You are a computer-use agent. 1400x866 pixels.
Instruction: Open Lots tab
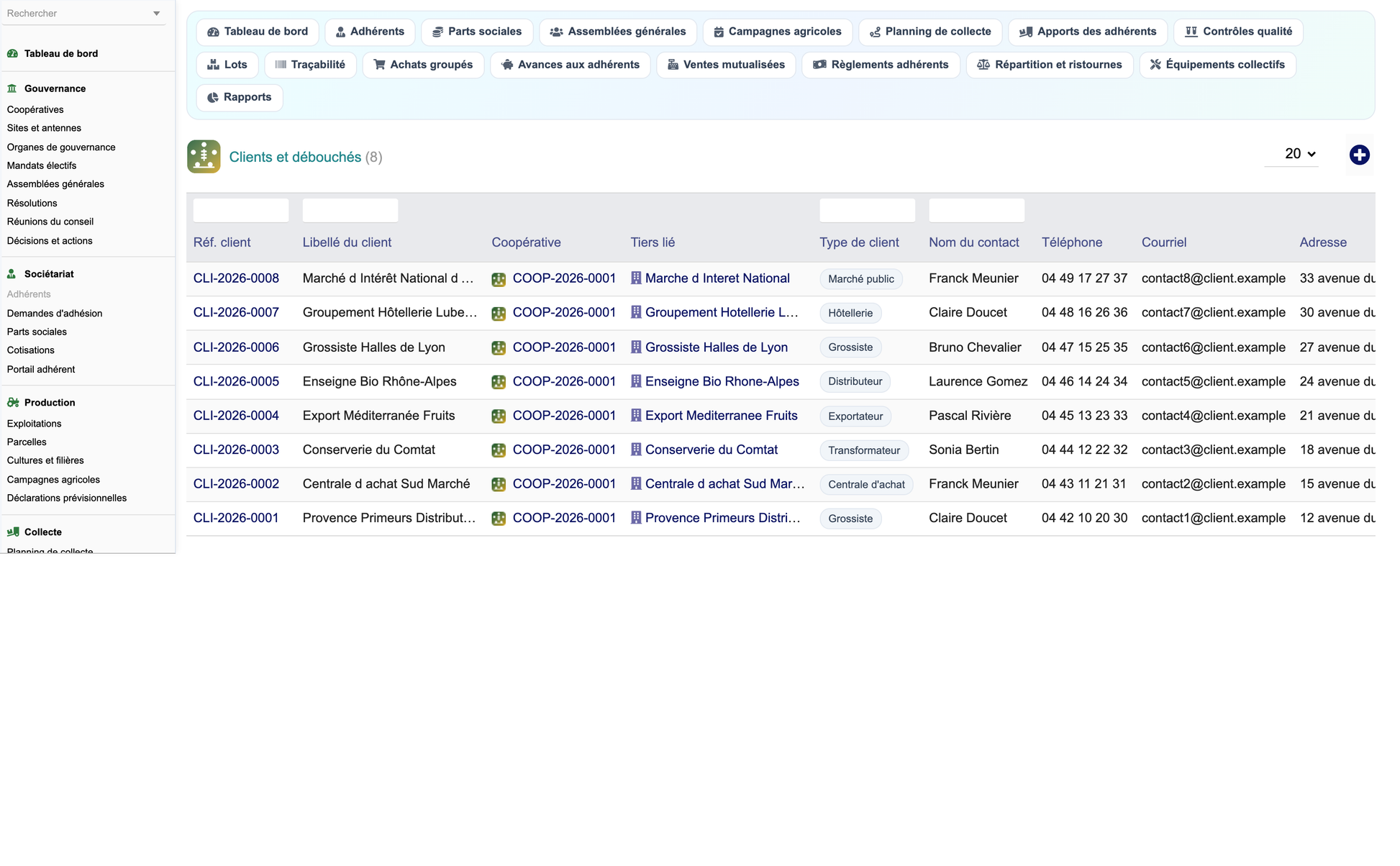pyautogui.click(x=227, y=65)
